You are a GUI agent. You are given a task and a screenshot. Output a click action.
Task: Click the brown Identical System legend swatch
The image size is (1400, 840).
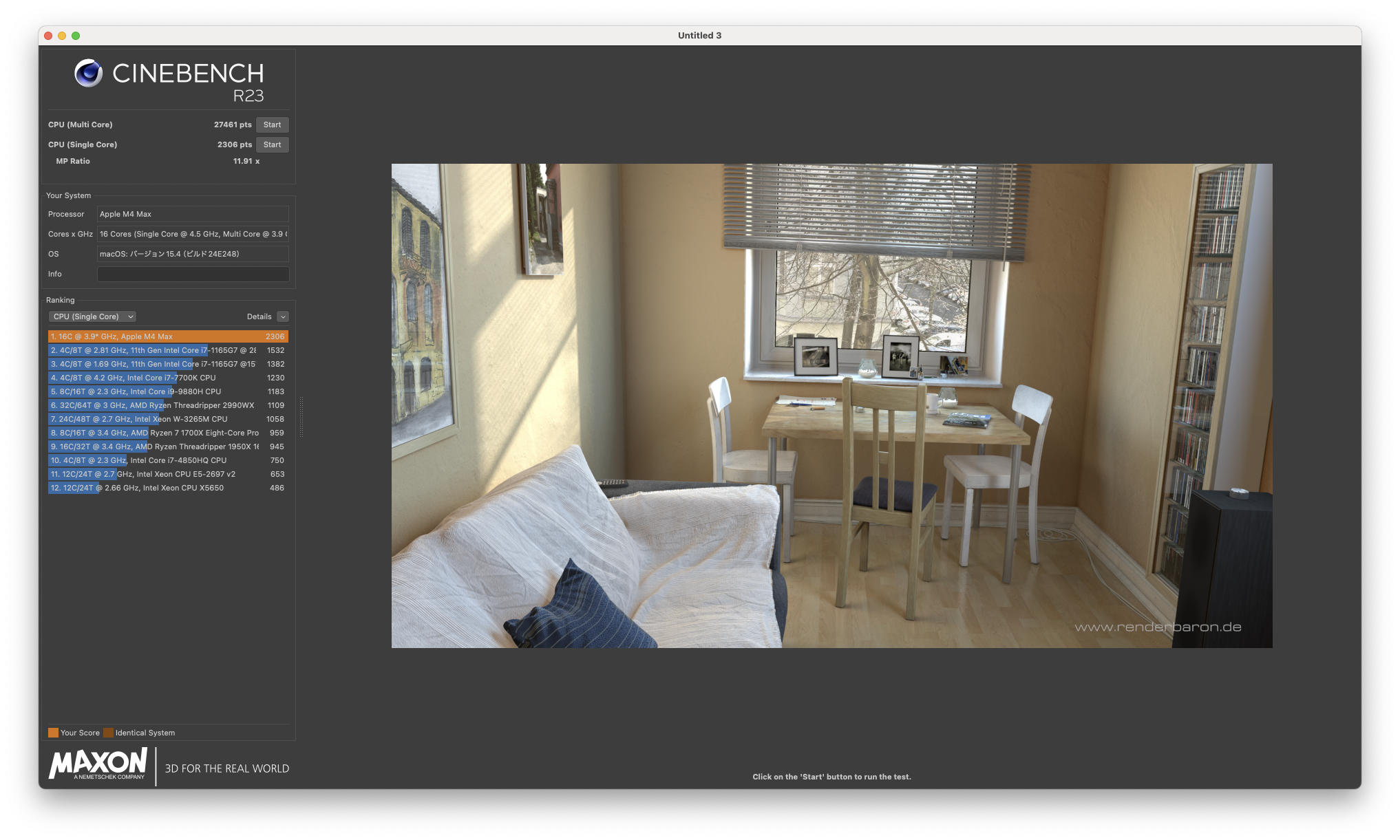pos(108,733)
